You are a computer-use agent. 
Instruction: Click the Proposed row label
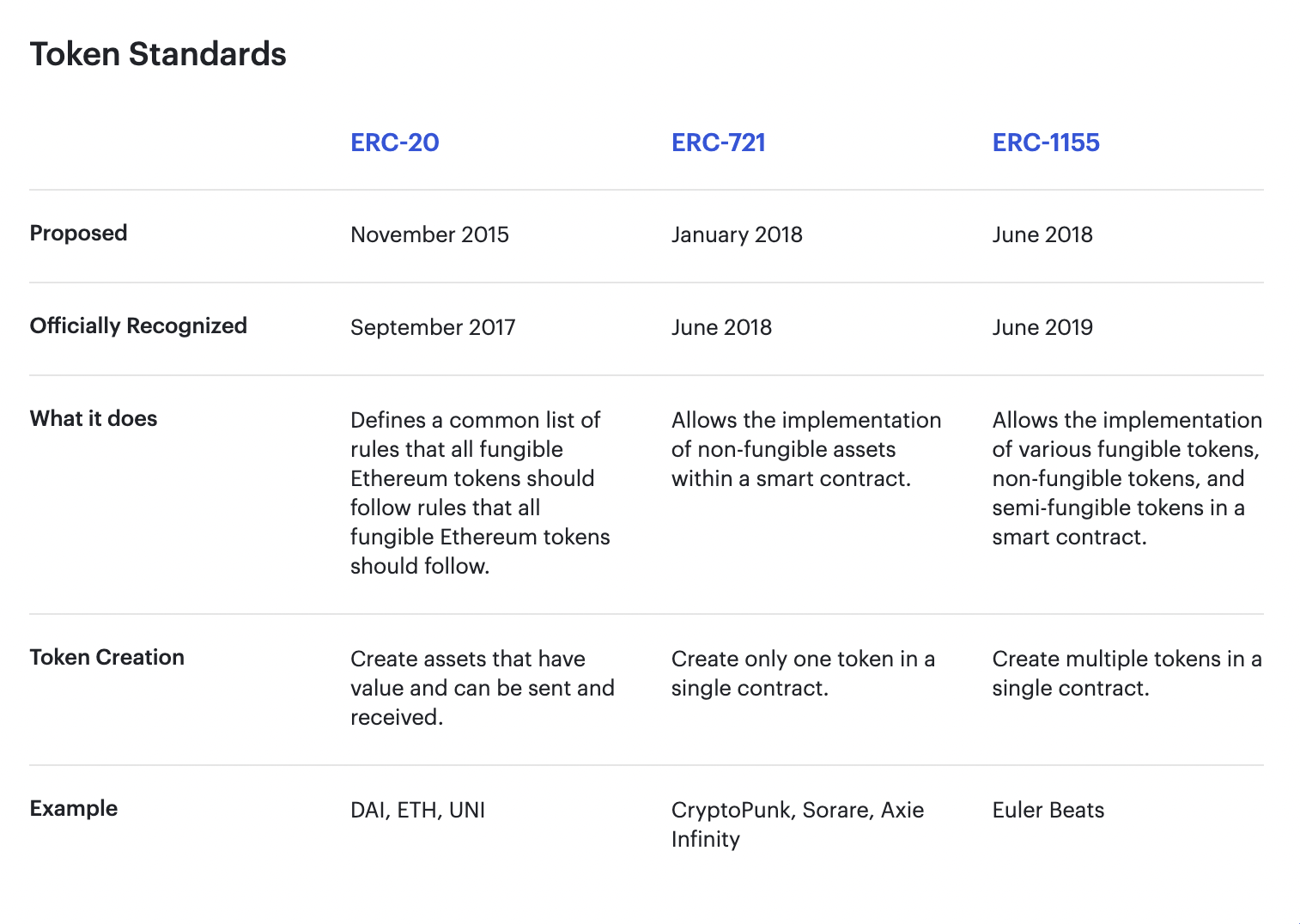click(78, 234)
